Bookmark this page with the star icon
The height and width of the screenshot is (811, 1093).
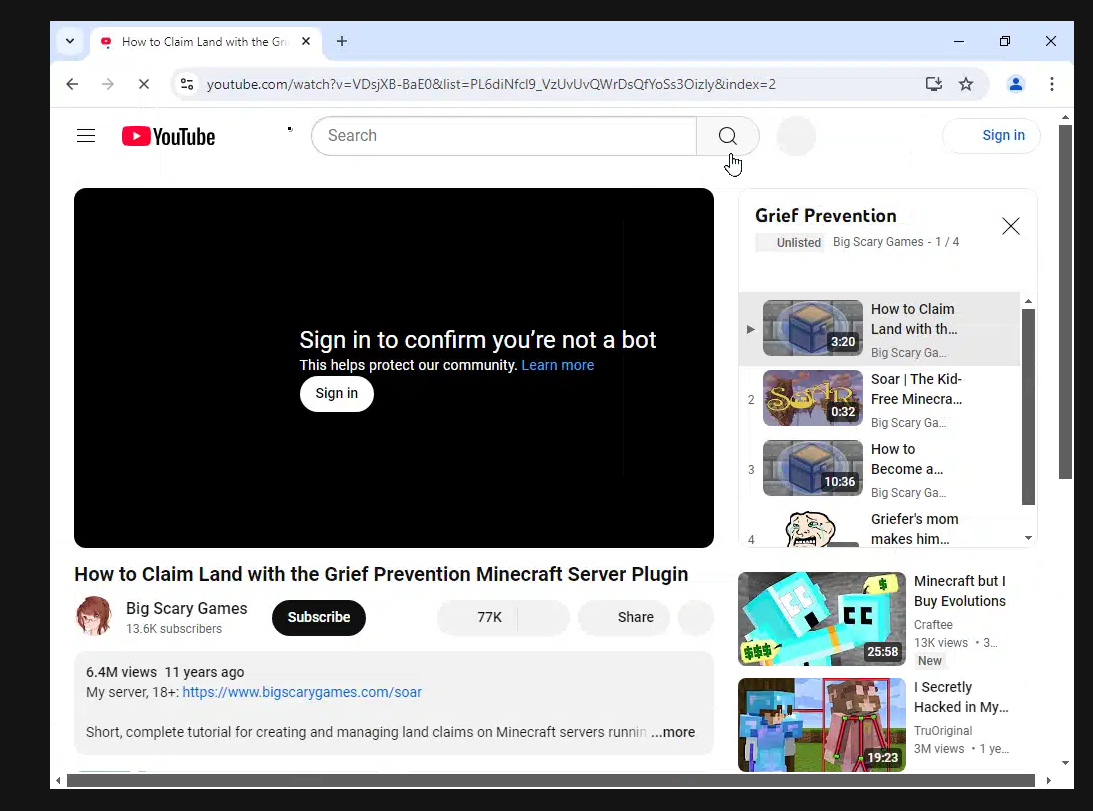[965, 84]
